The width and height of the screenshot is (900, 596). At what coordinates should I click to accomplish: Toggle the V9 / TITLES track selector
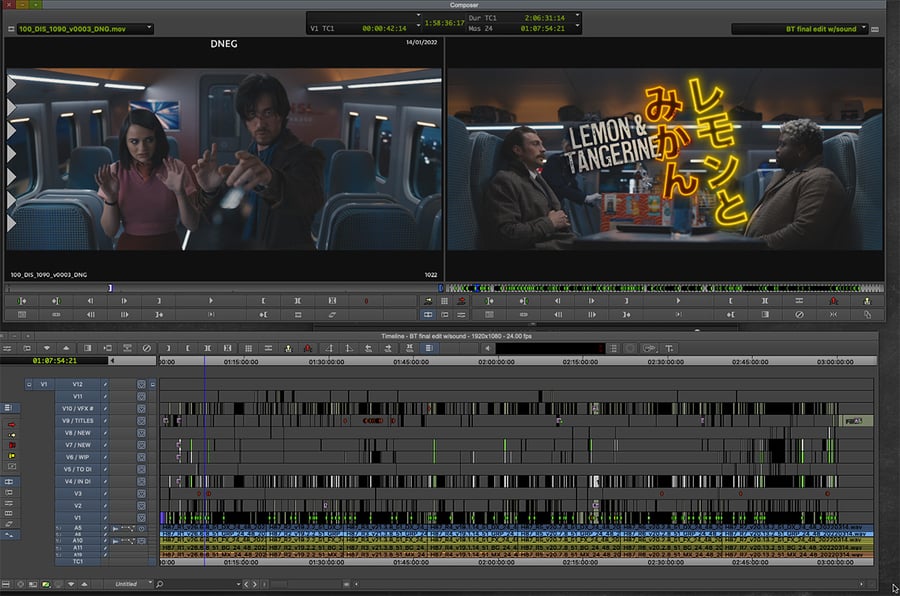(77, 421)
